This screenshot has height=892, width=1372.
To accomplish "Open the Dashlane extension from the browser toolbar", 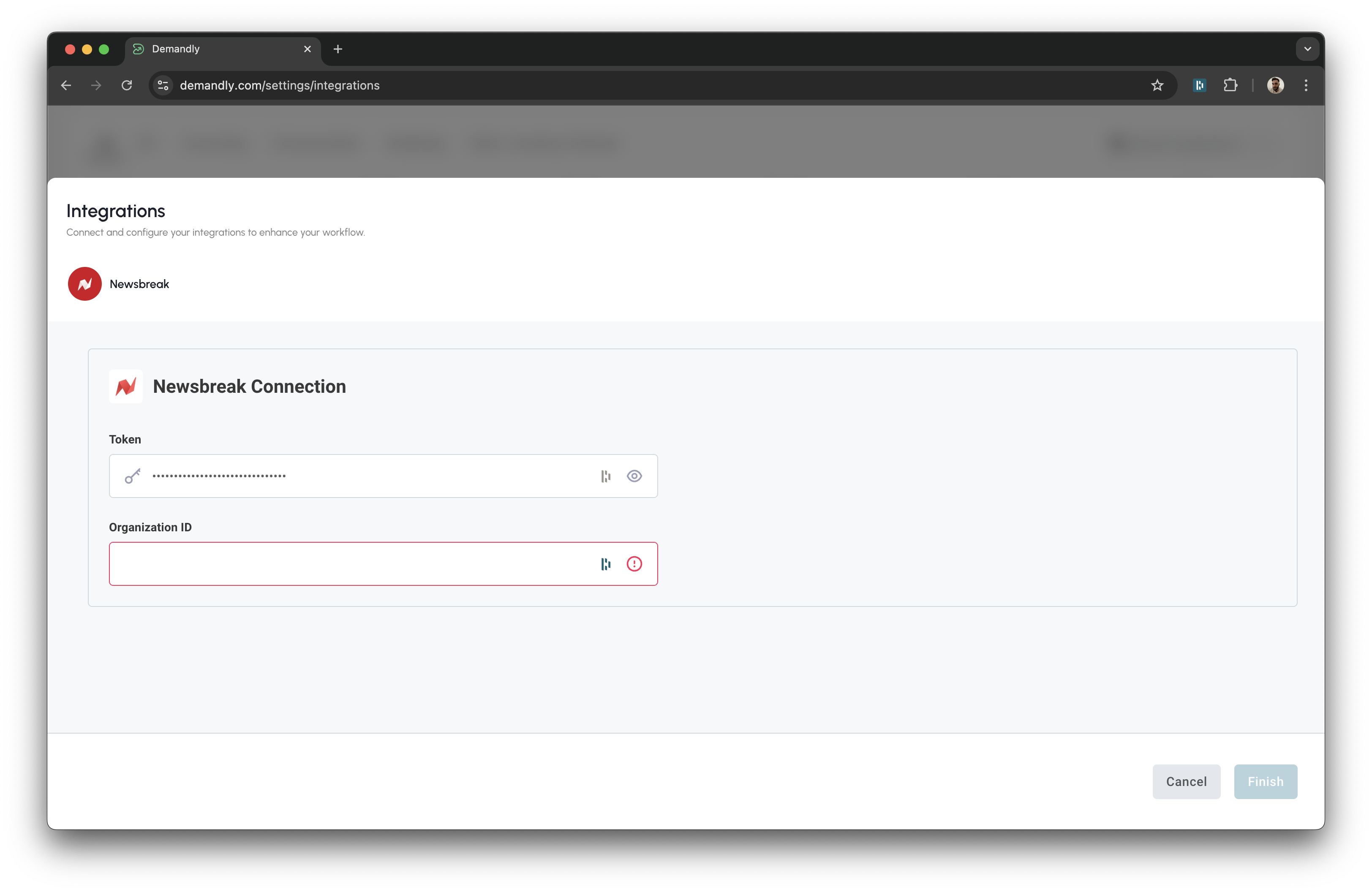I will click(1200, 85).
